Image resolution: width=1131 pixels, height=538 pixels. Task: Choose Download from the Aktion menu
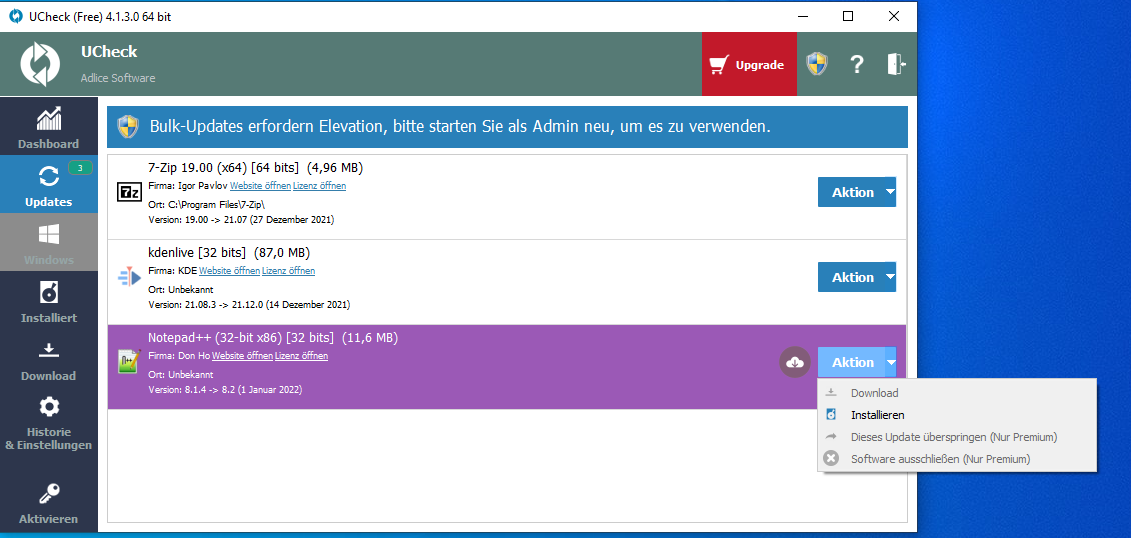pyautogui.click(x=956, y=393)
